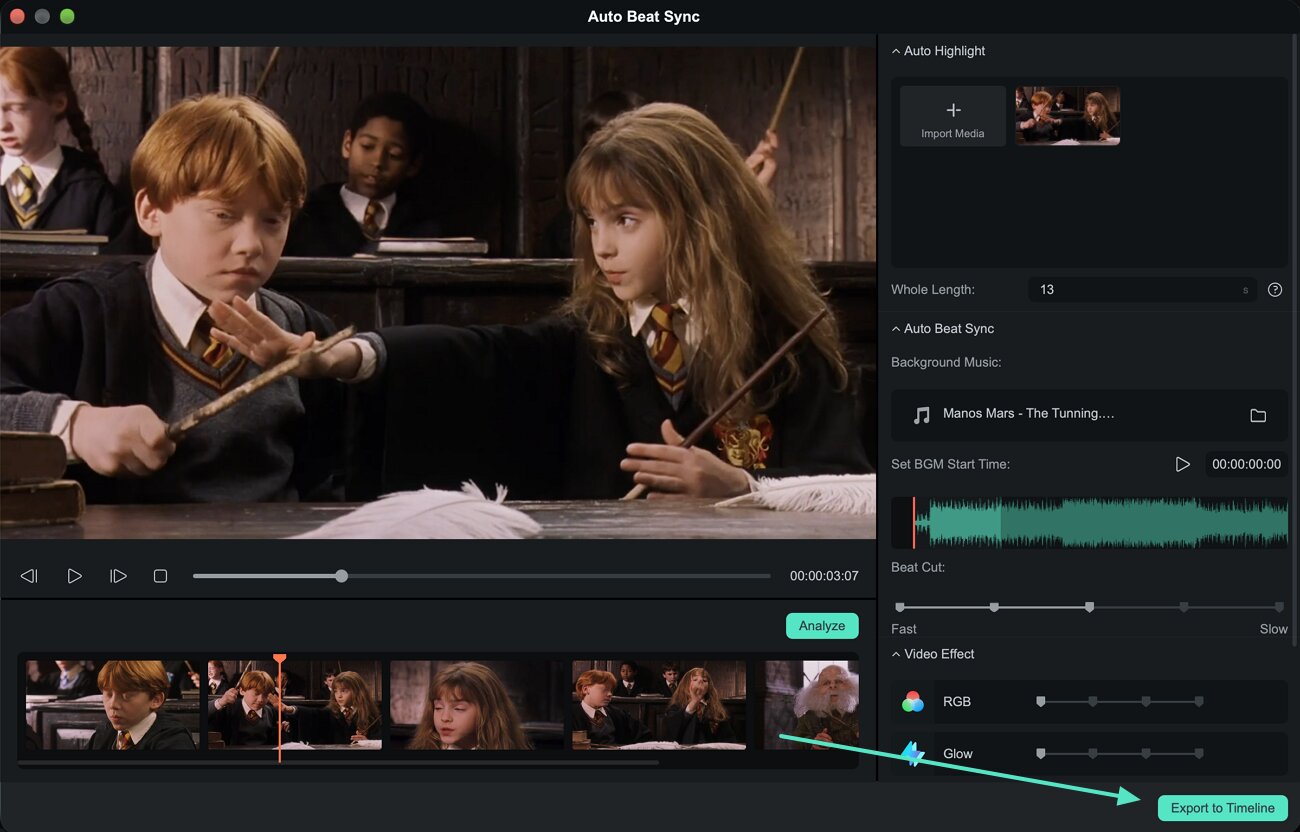
Task: Select the imported media thumbnail in Auto Highlight
Action: (1067, 116)
